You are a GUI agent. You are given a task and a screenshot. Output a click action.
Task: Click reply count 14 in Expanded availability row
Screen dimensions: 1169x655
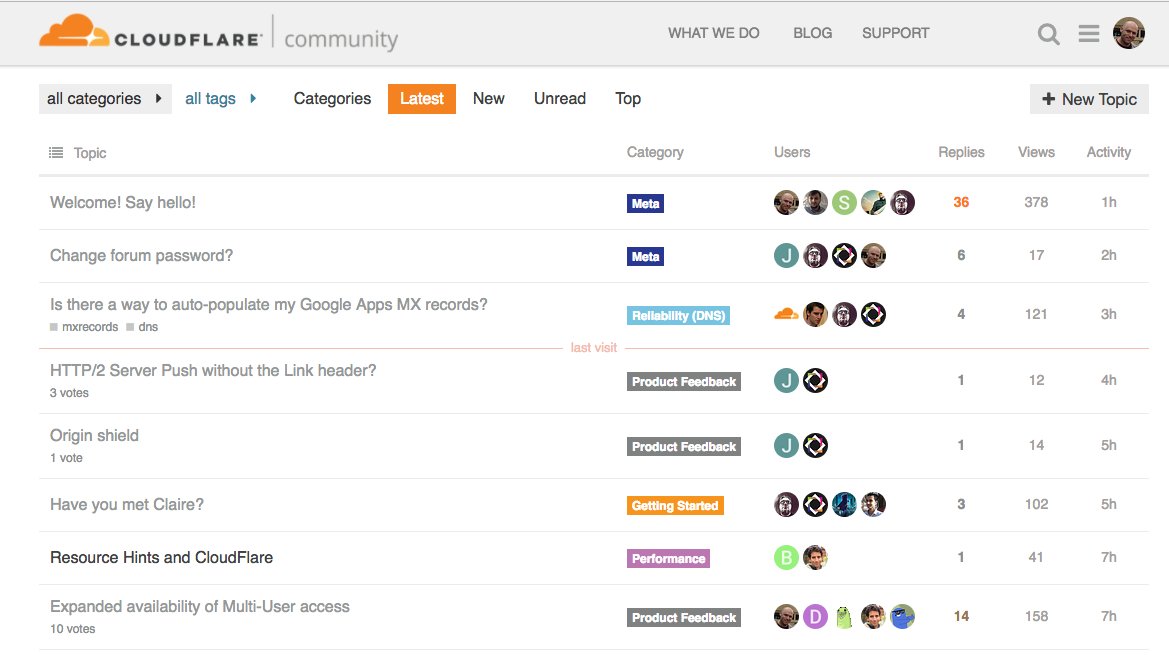[x=961, y=616]
